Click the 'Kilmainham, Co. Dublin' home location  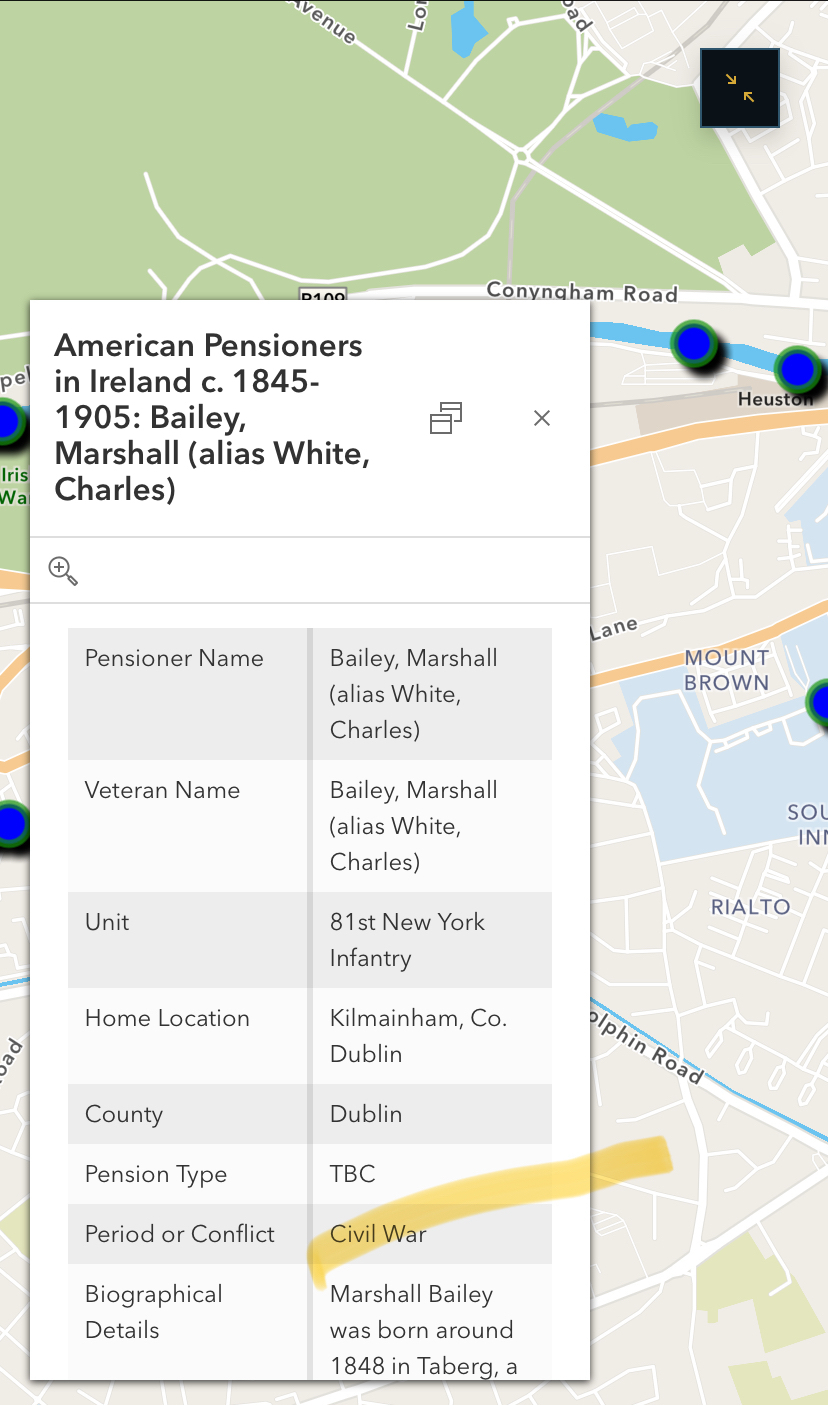418,1035
